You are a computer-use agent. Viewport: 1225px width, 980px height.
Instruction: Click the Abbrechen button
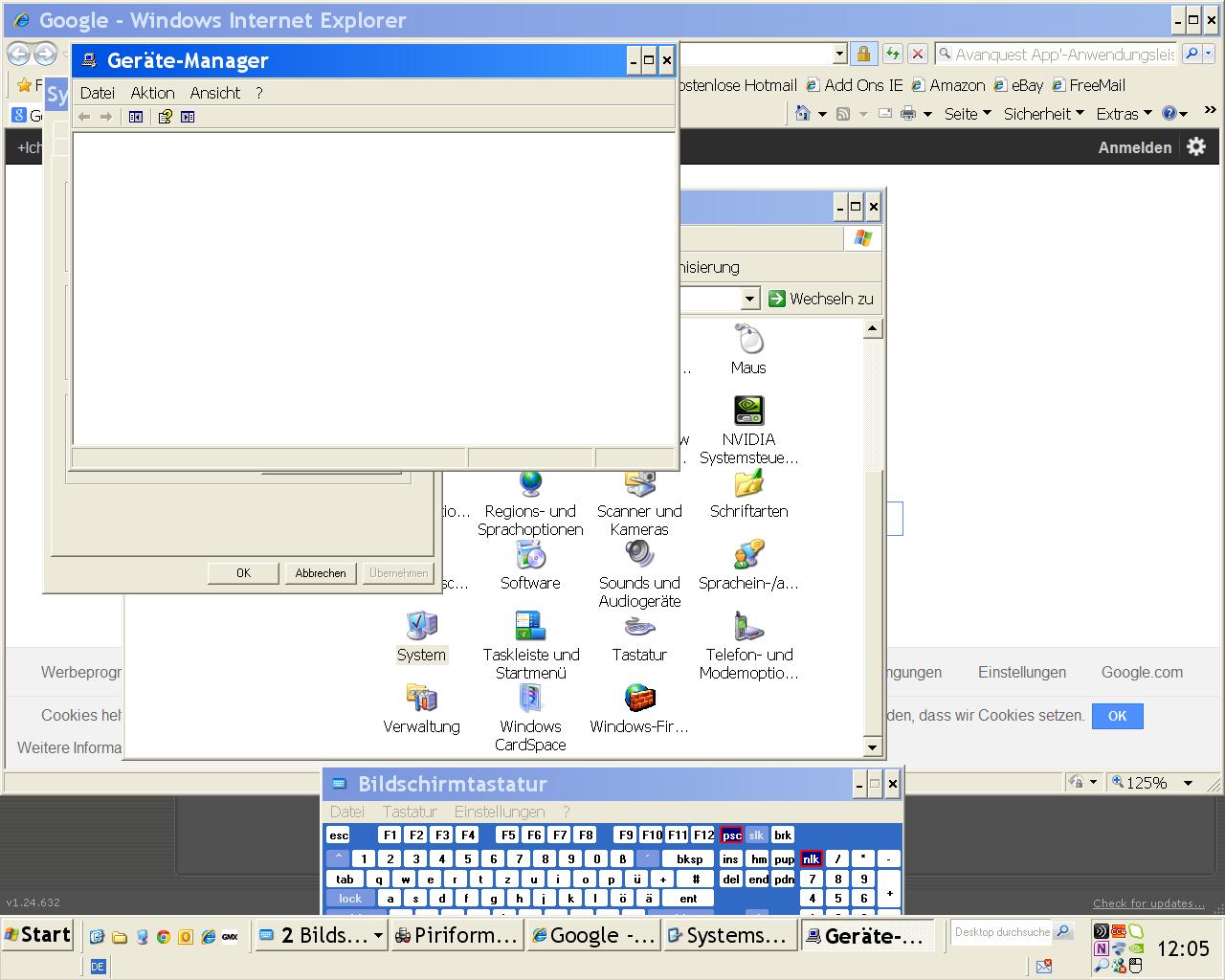tap(321, 573)
